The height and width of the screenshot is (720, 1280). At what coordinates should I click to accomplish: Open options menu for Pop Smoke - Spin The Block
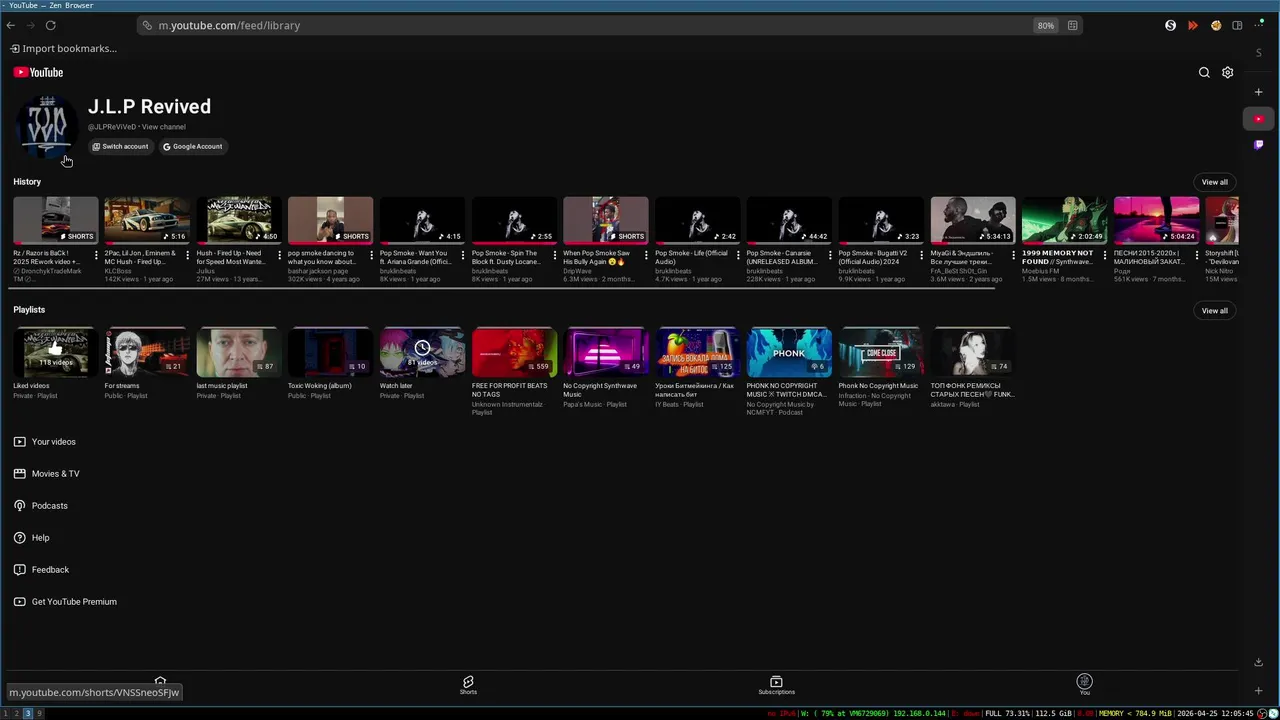[x=554, y=255]
